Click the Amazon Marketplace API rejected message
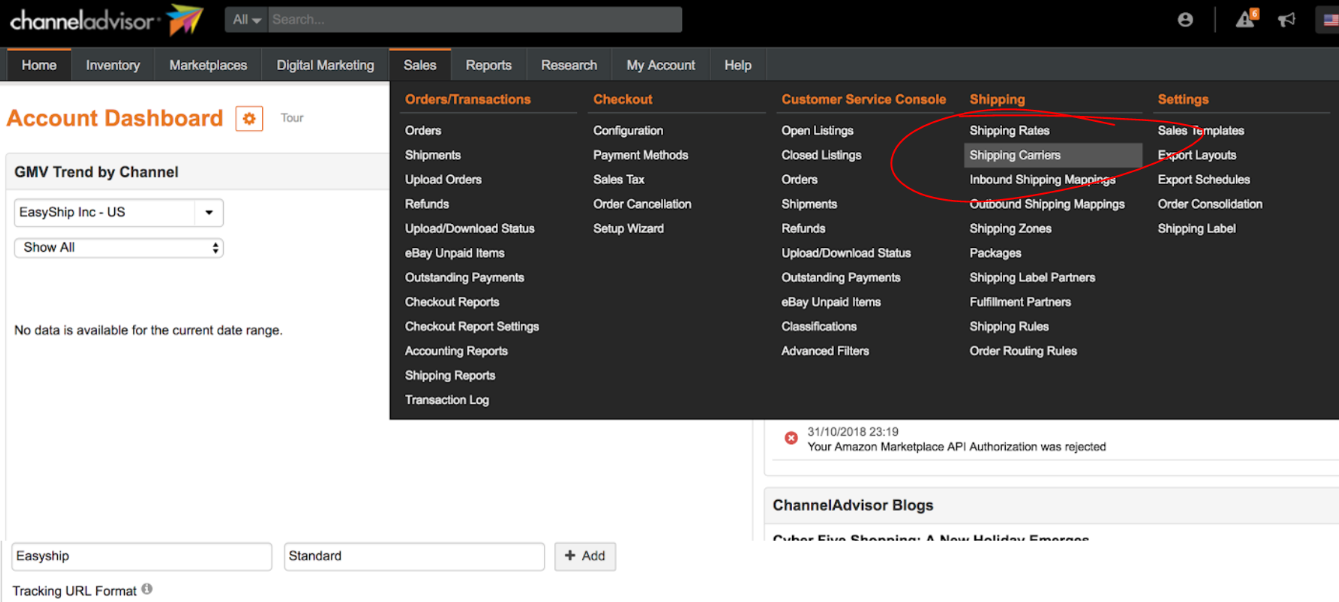Screen dimensions: 1339x602 click(x=956, y=447)
